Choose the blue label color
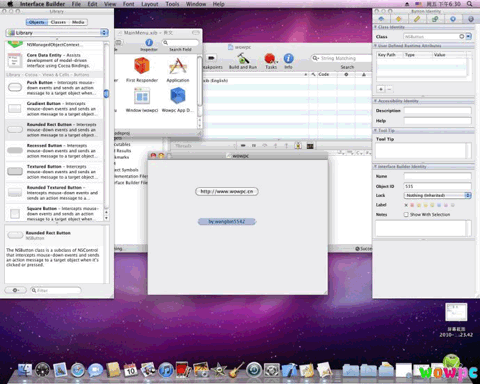This screenshot has width=480, height=384. click(x=439, y=205)
